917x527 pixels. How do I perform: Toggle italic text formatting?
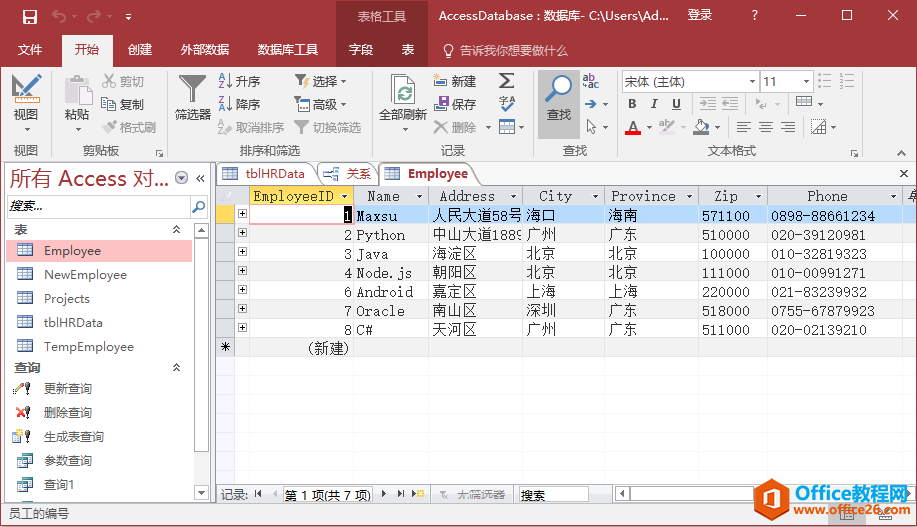[x=654, y=104]
